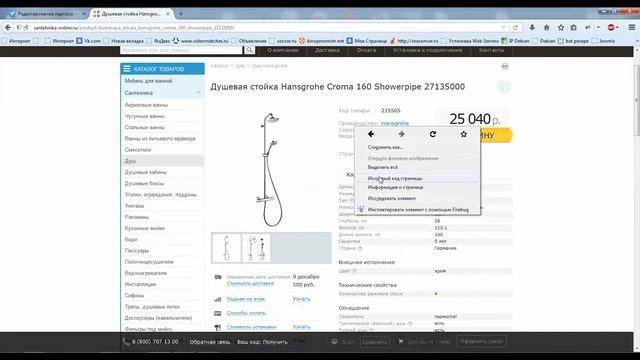
Task: Click the Стоимость установки link
Action: (251, 327)
